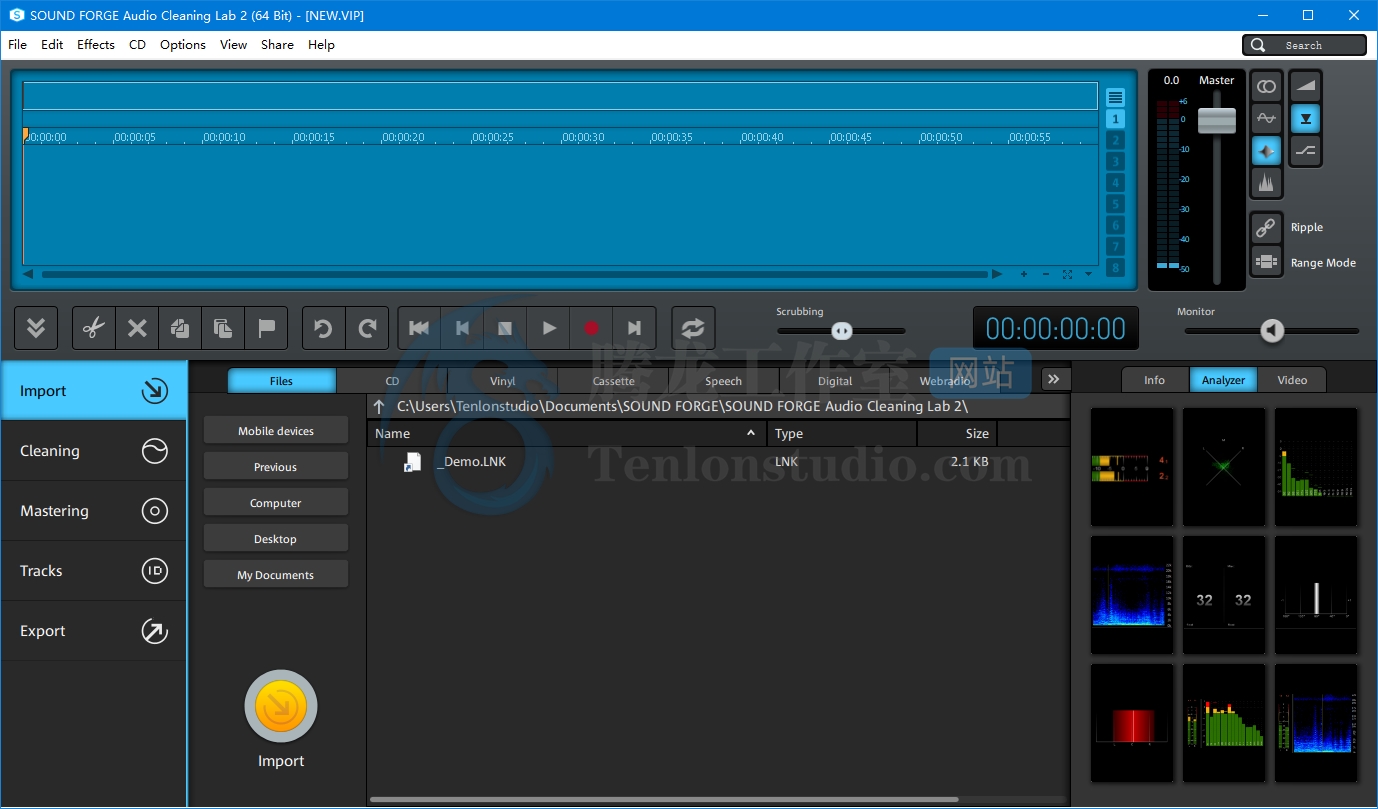Image resolution: width=1378 pixels, height=809 pixels.
Task: Expand more import tabs chevron
Action: pos(1054,379)
